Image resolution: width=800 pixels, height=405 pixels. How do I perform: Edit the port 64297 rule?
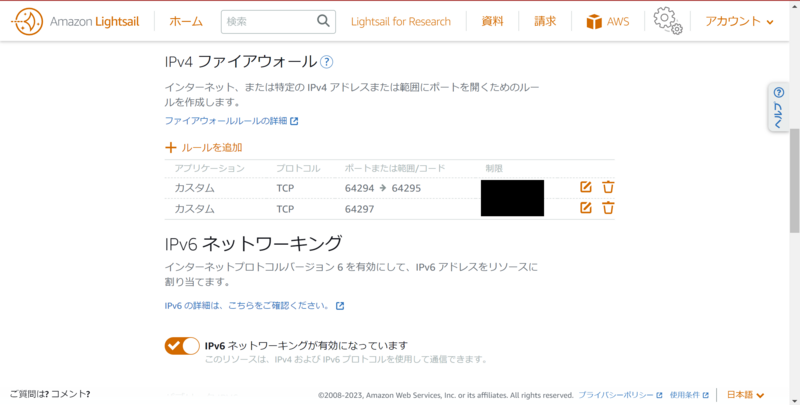click(x=586, y=208)
